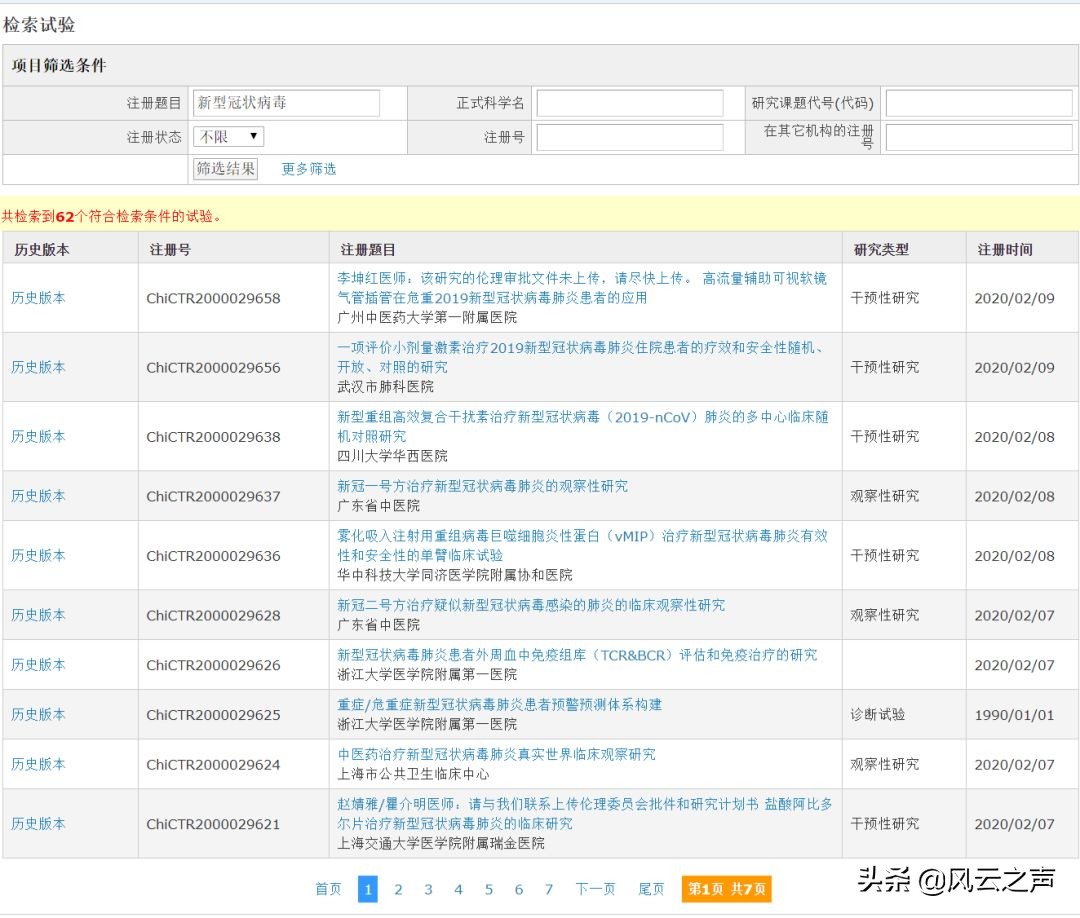The width and height of the screenshot is (1080, 918).
Task: Open 历史版本 for trial ChiCTR2000029621
Action: point(38,823)
